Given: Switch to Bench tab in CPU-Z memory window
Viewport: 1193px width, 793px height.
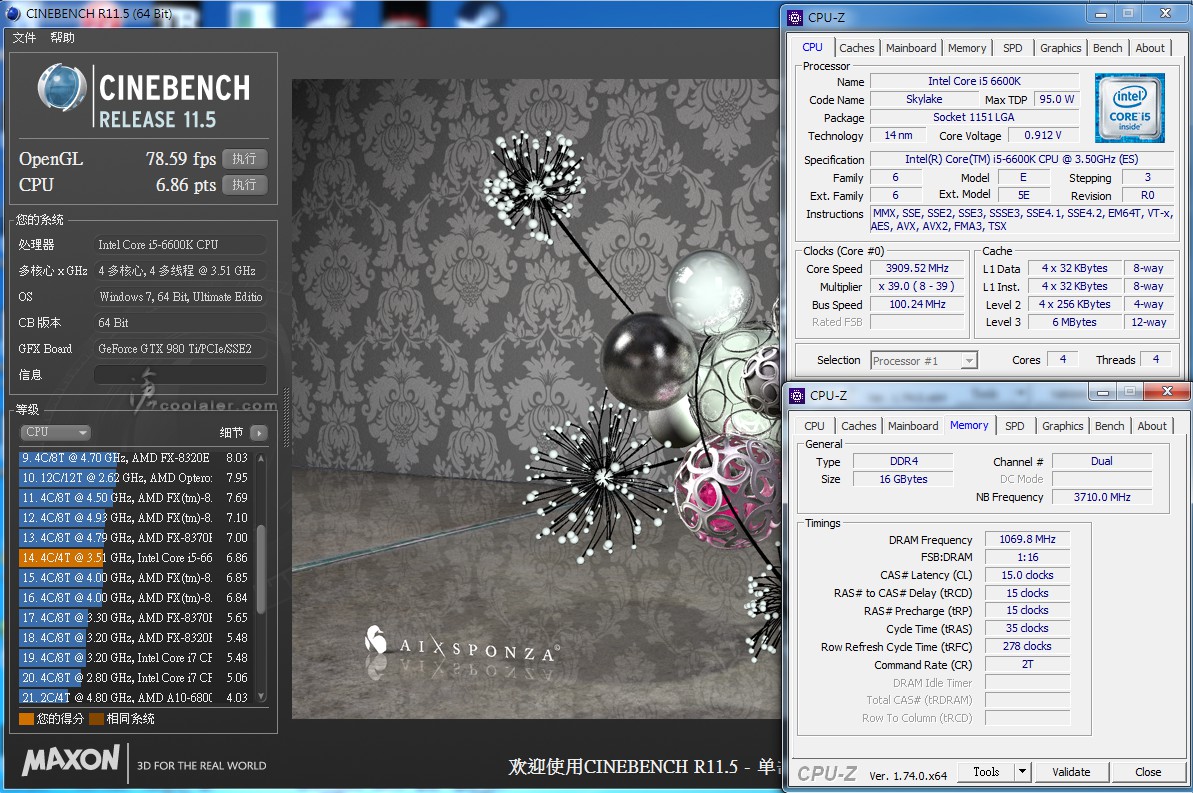Looking at the screenshot, I should pos(1109,426).
